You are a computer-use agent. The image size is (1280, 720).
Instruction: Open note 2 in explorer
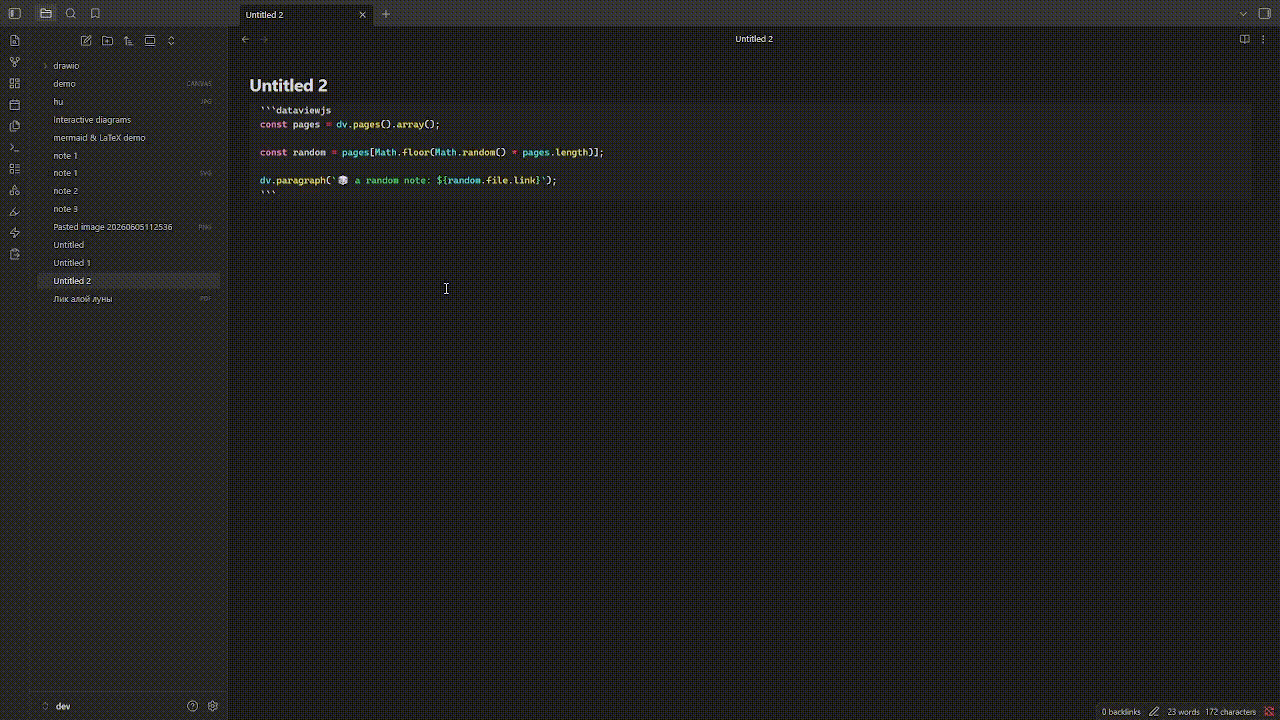click(129, 191)
